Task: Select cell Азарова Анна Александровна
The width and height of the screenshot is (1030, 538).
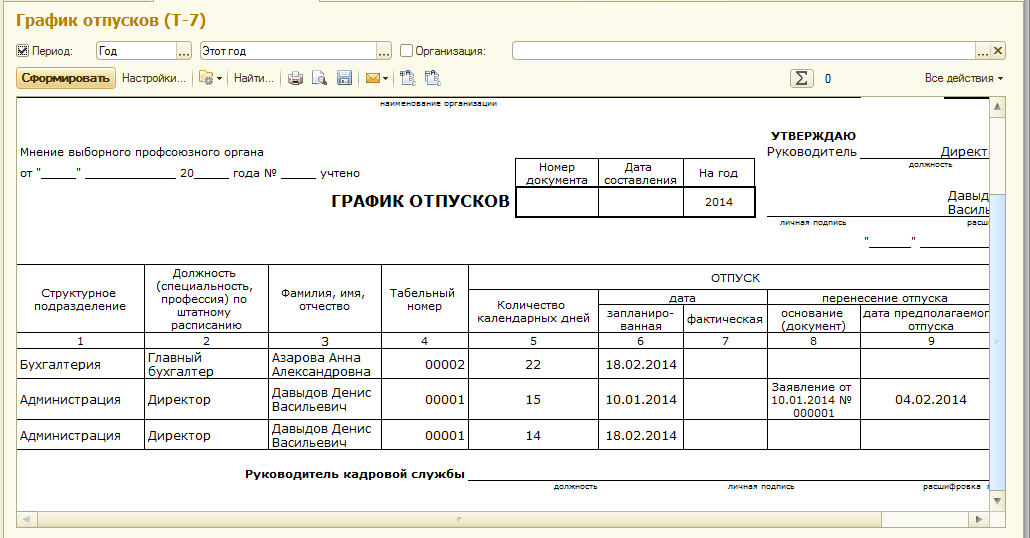Action: (x=325, y=365)
